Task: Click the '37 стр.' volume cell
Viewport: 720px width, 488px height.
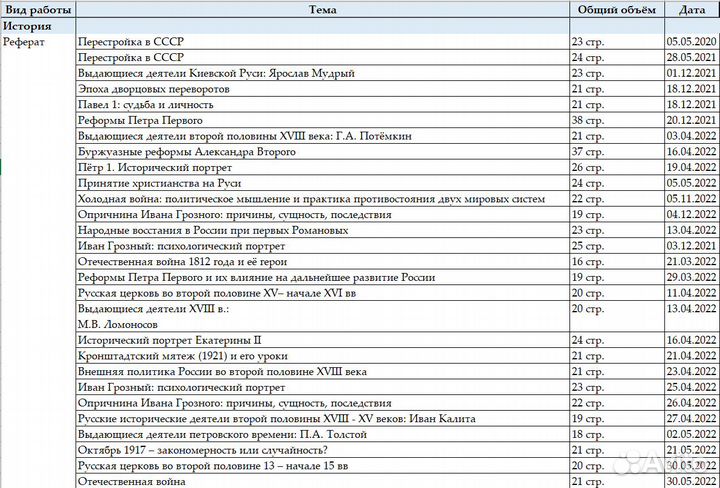Action: click(x=617, y=151)
